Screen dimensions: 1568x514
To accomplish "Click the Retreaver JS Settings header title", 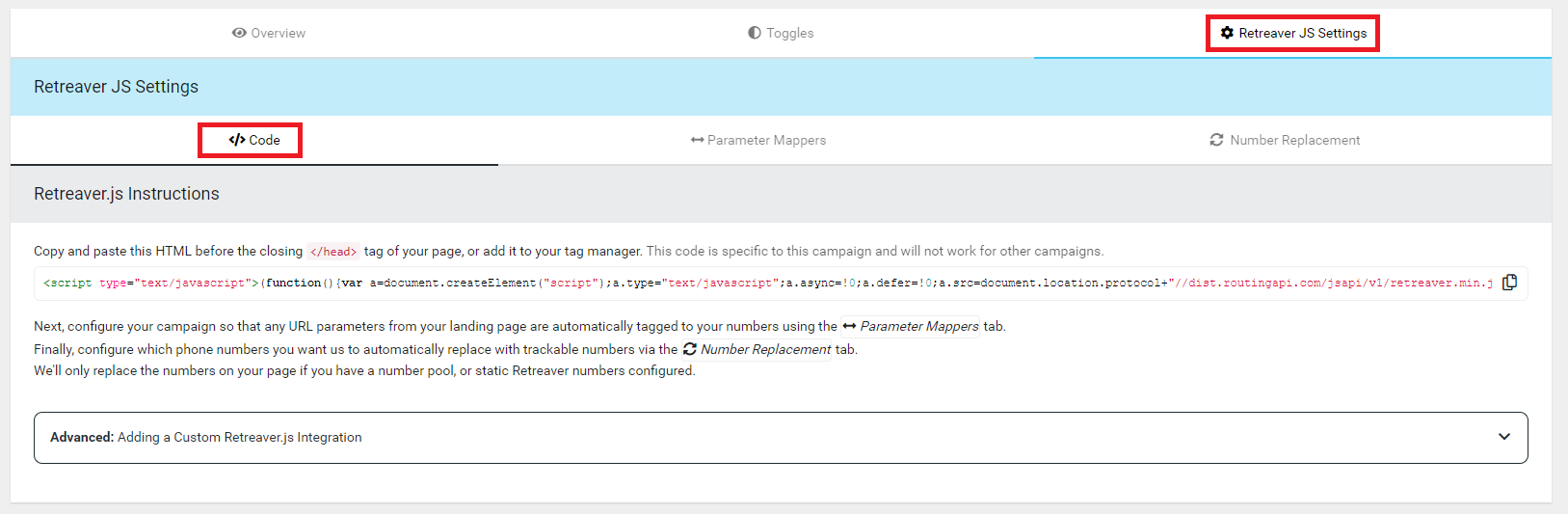I will pyautogui.click(x=116, y=87).
